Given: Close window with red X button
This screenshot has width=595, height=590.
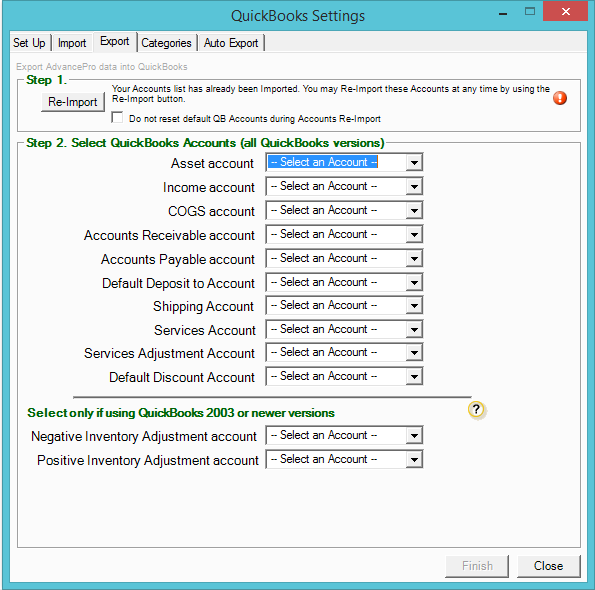Looking at the screenshot, I should [x=565, y=11].
